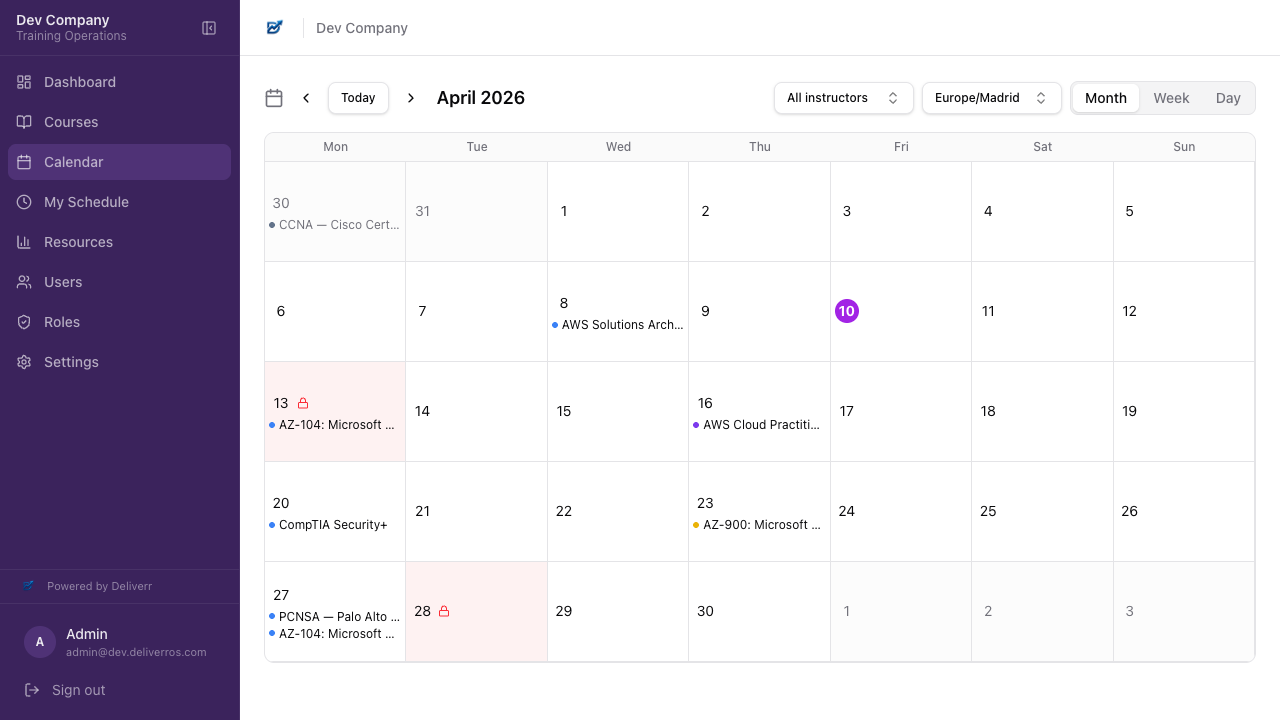Click the Resources bar chart icon
Image resolution: width=1280 pixels, height=720 pixels.
tap(24, 242)
